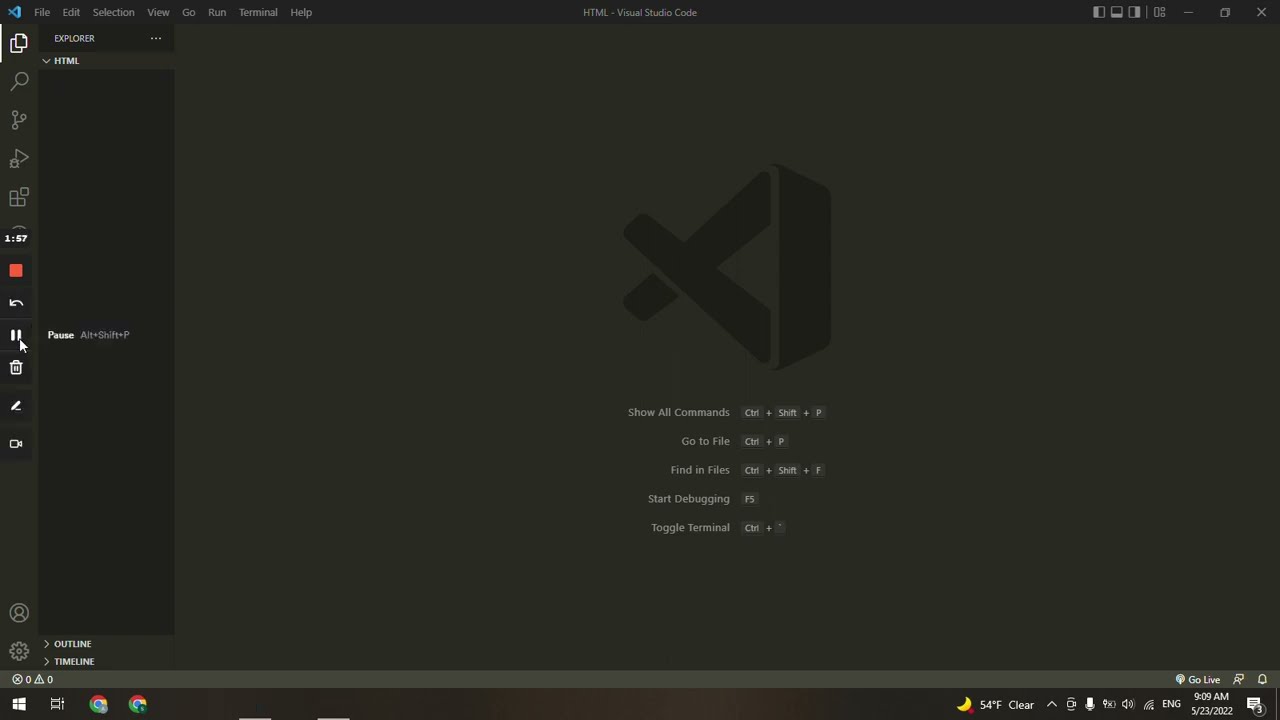Open the Windows Start menu
This screenshot has width=1280, height=720.
pyautogui.click(x=19, y=705)
